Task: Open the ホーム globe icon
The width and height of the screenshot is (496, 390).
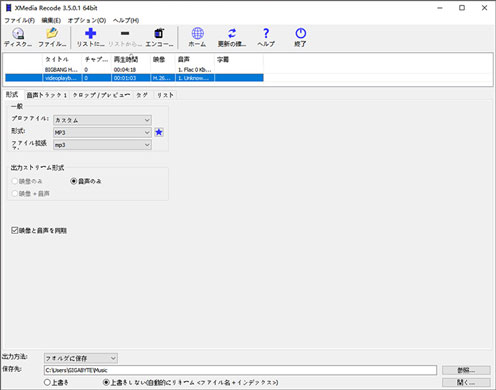Action: tap(197, 37)
